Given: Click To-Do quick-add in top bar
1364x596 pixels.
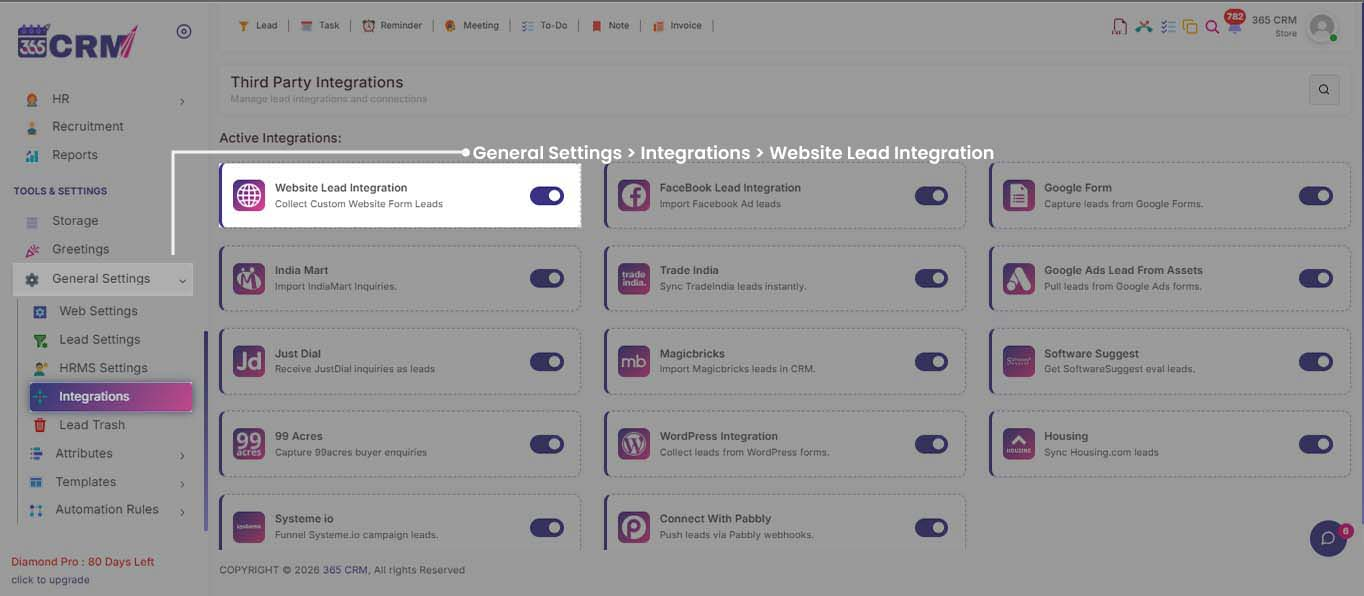Looking at the screenshot, I should tap(544, 26).
